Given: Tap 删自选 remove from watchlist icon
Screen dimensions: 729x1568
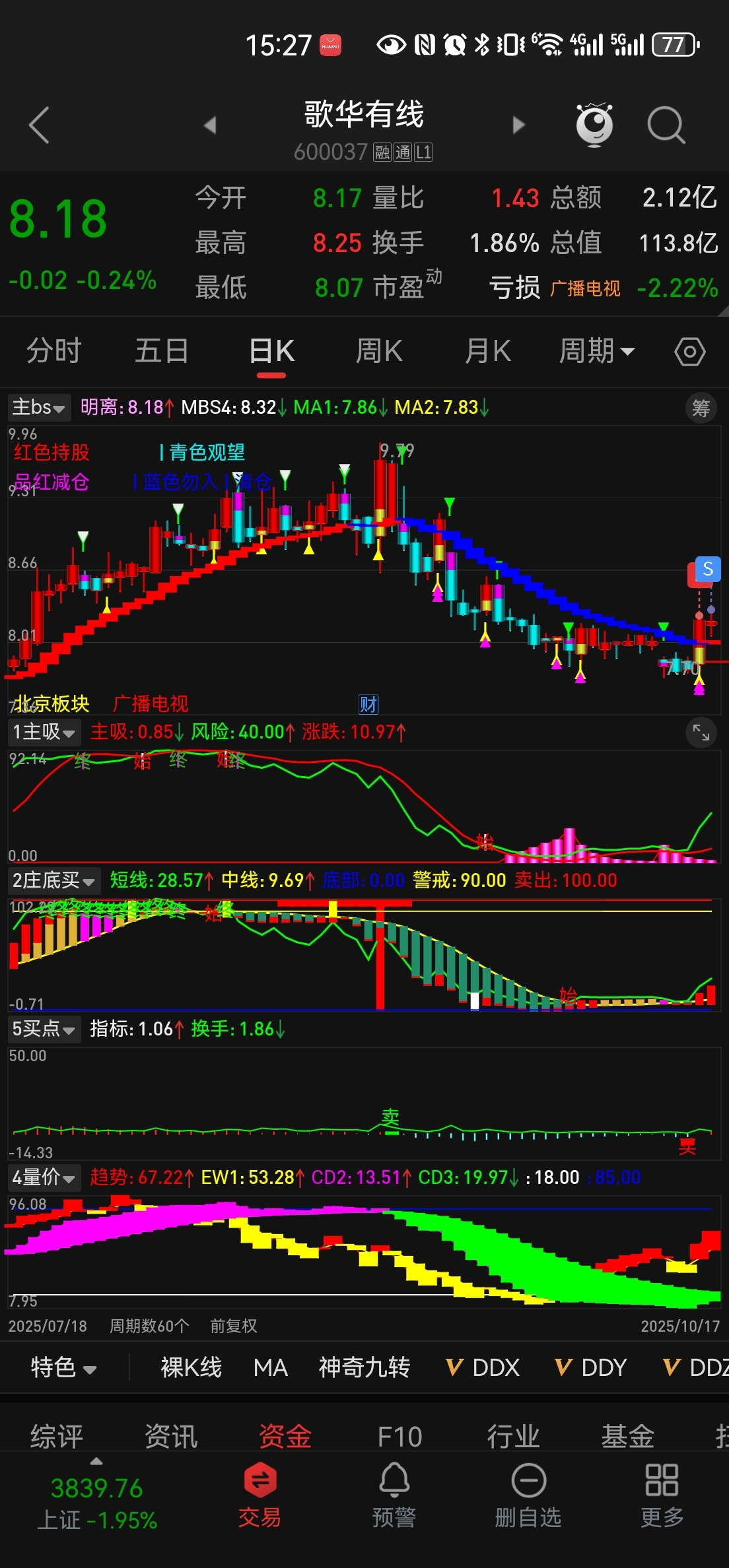Looking at the screenshot, I should click(x=528, y=1495).
